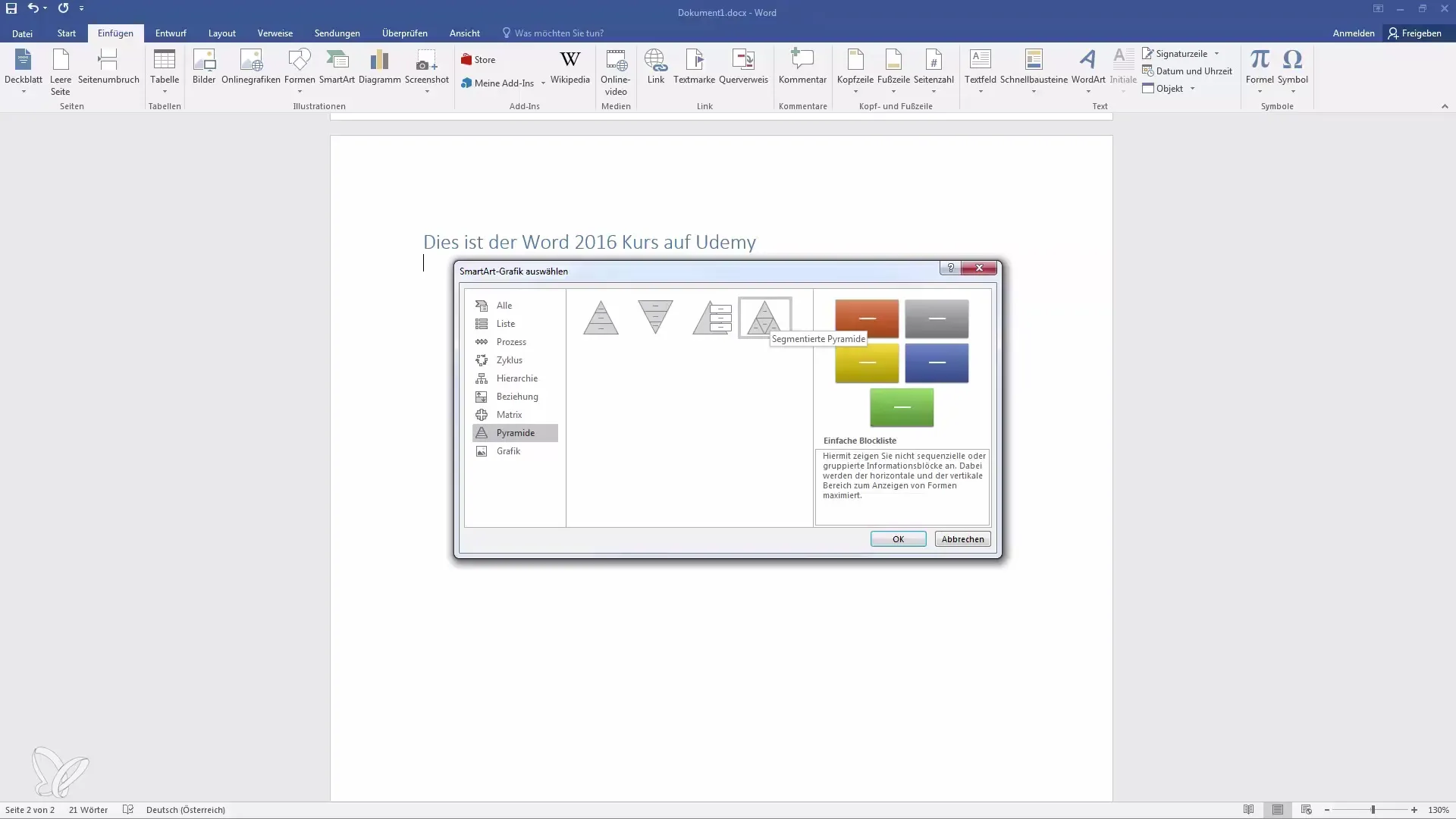Select the Prozess SmartArt category
Image resolution: width=1456 pixels, height=819 pixels.
515,342
